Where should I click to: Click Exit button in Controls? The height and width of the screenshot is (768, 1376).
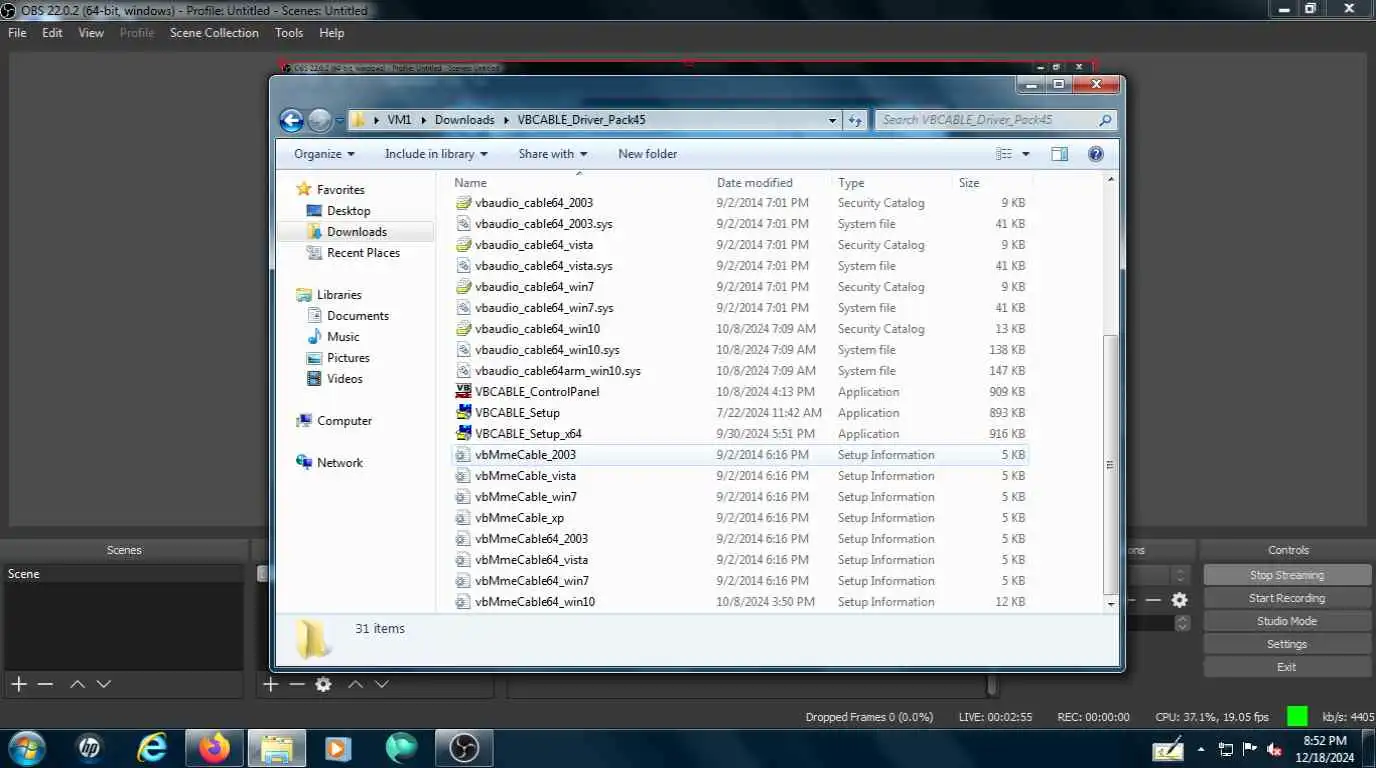coord(1287,667)
